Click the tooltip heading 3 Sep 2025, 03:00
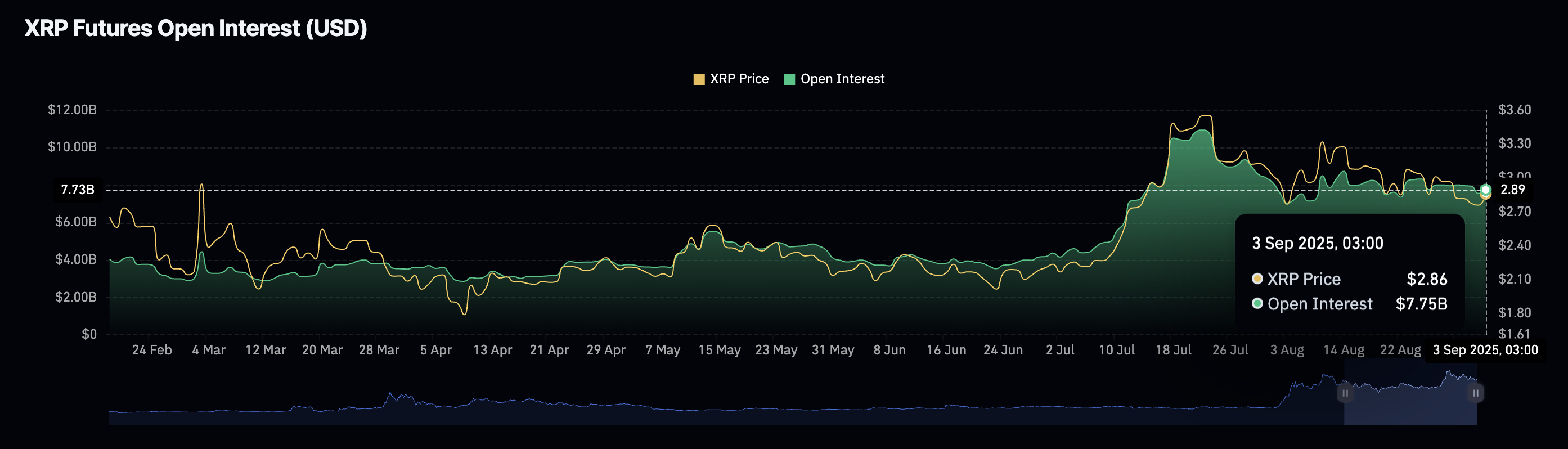 1318,244
